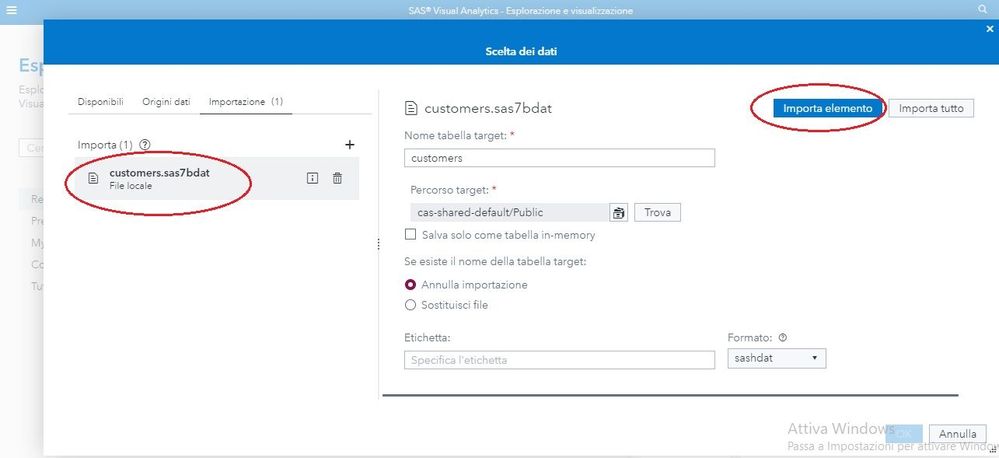Delete customers.sas7bdat with trash icon
999x458 pixels.
click(x=337, y=178)
